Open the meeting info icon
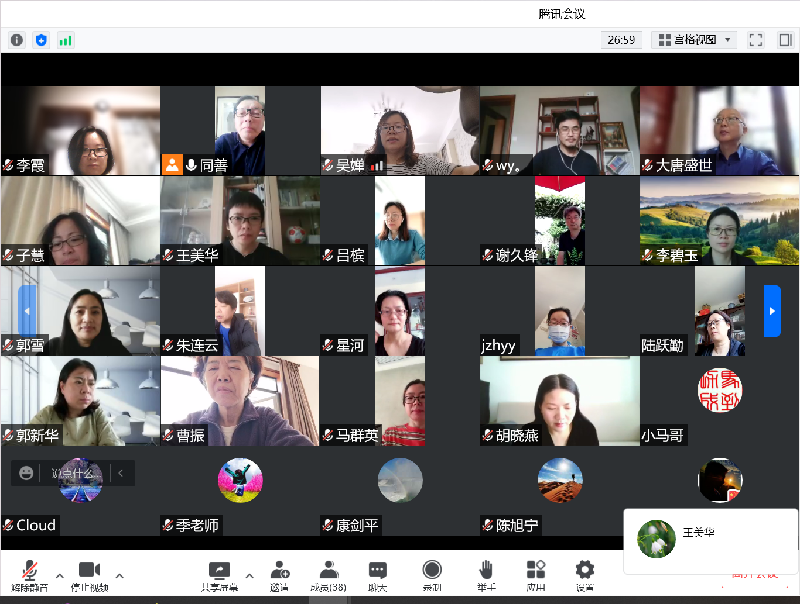Screen dimensions: 800x604 [16, 40]
